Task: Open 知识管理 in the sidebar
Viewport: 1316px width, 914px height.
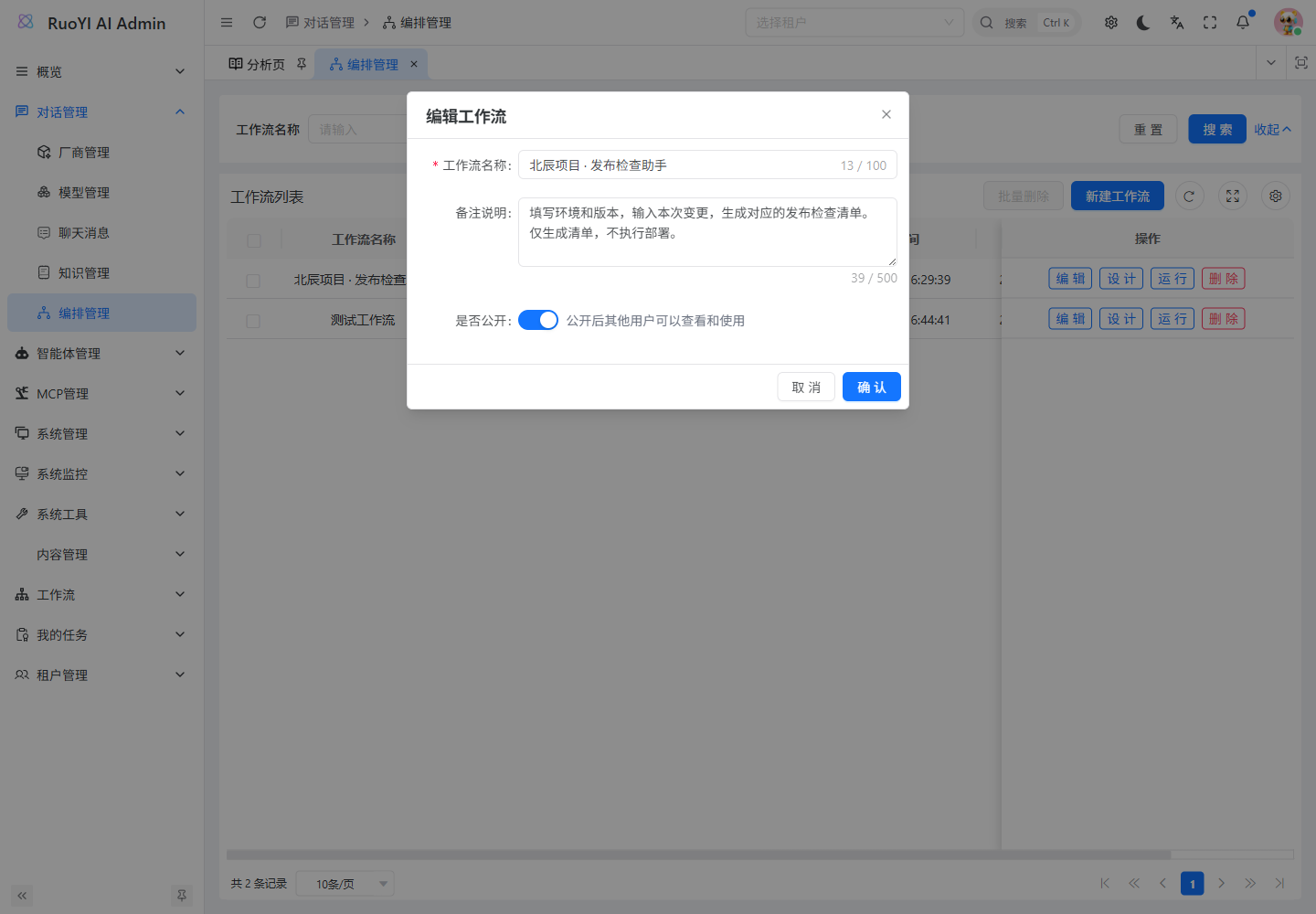Action: [101, 273]
